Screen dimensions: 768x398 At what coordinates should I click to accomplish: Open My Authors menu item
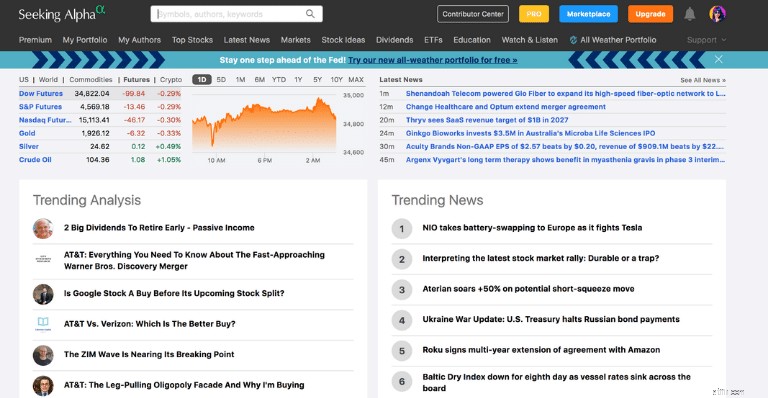coord(139,40)
